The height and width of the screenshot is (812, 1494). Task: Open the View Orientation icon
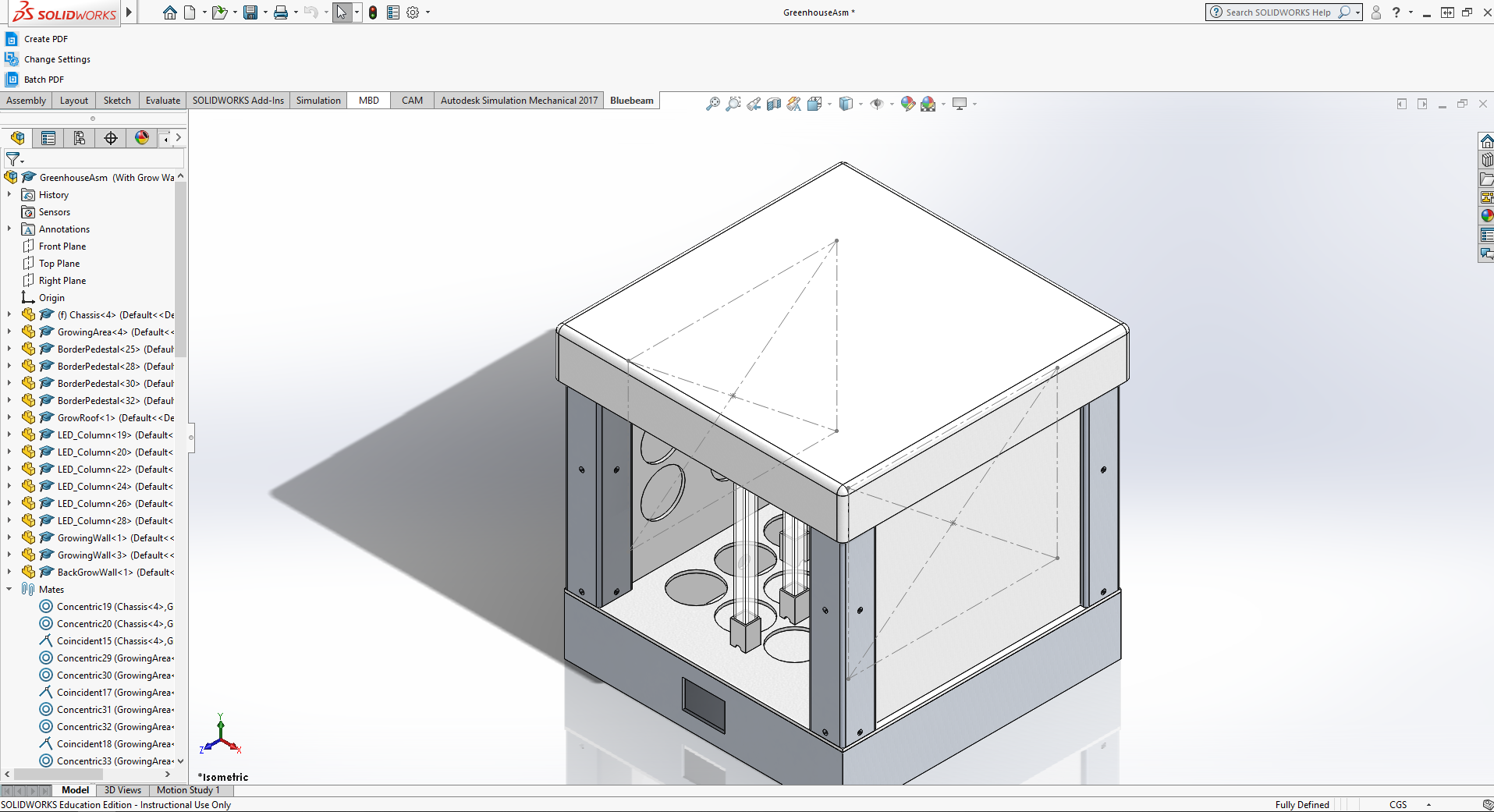coord(814,104)
